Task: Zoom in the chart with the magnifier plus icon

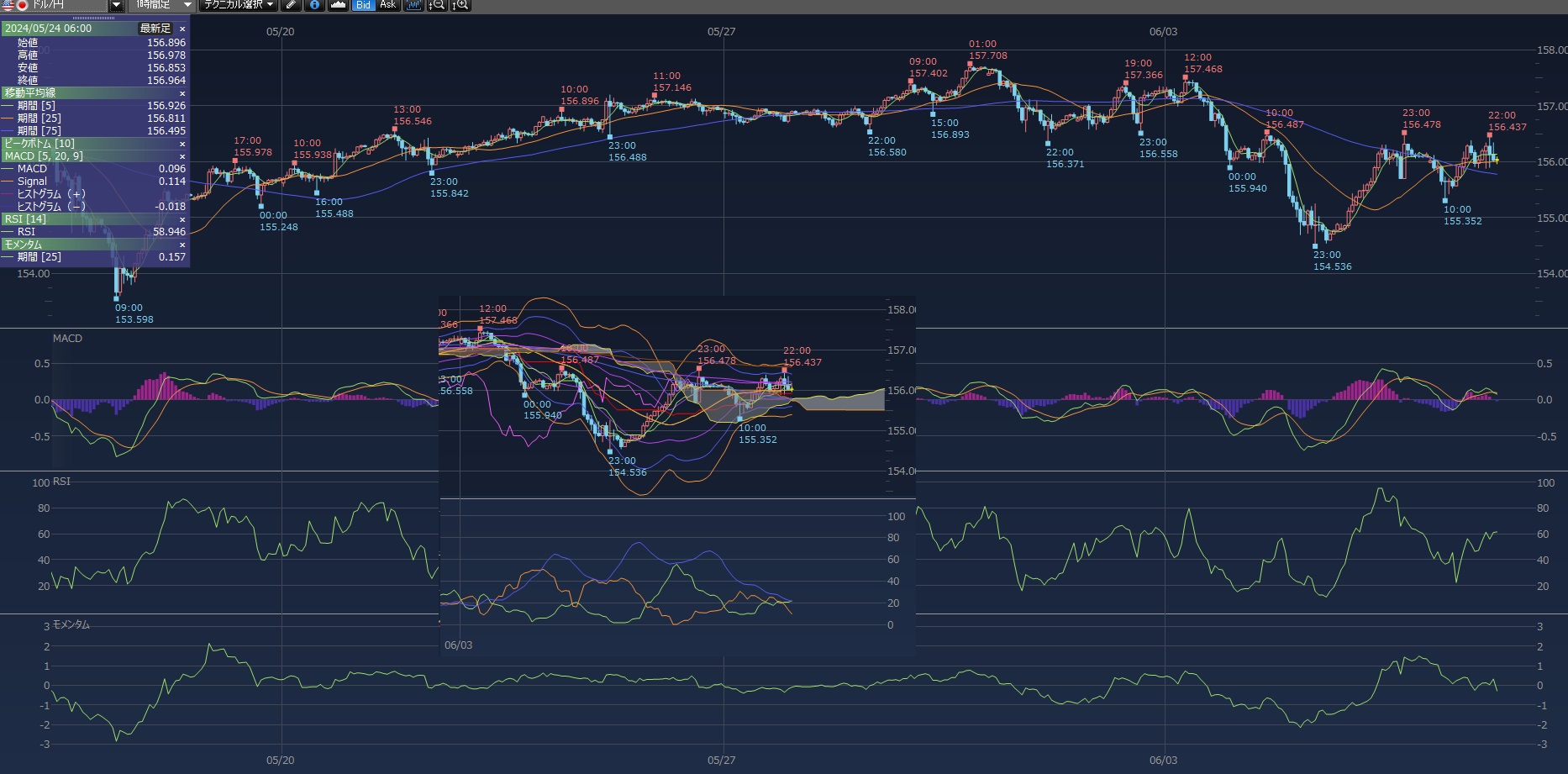Action: tap(460, 5)
